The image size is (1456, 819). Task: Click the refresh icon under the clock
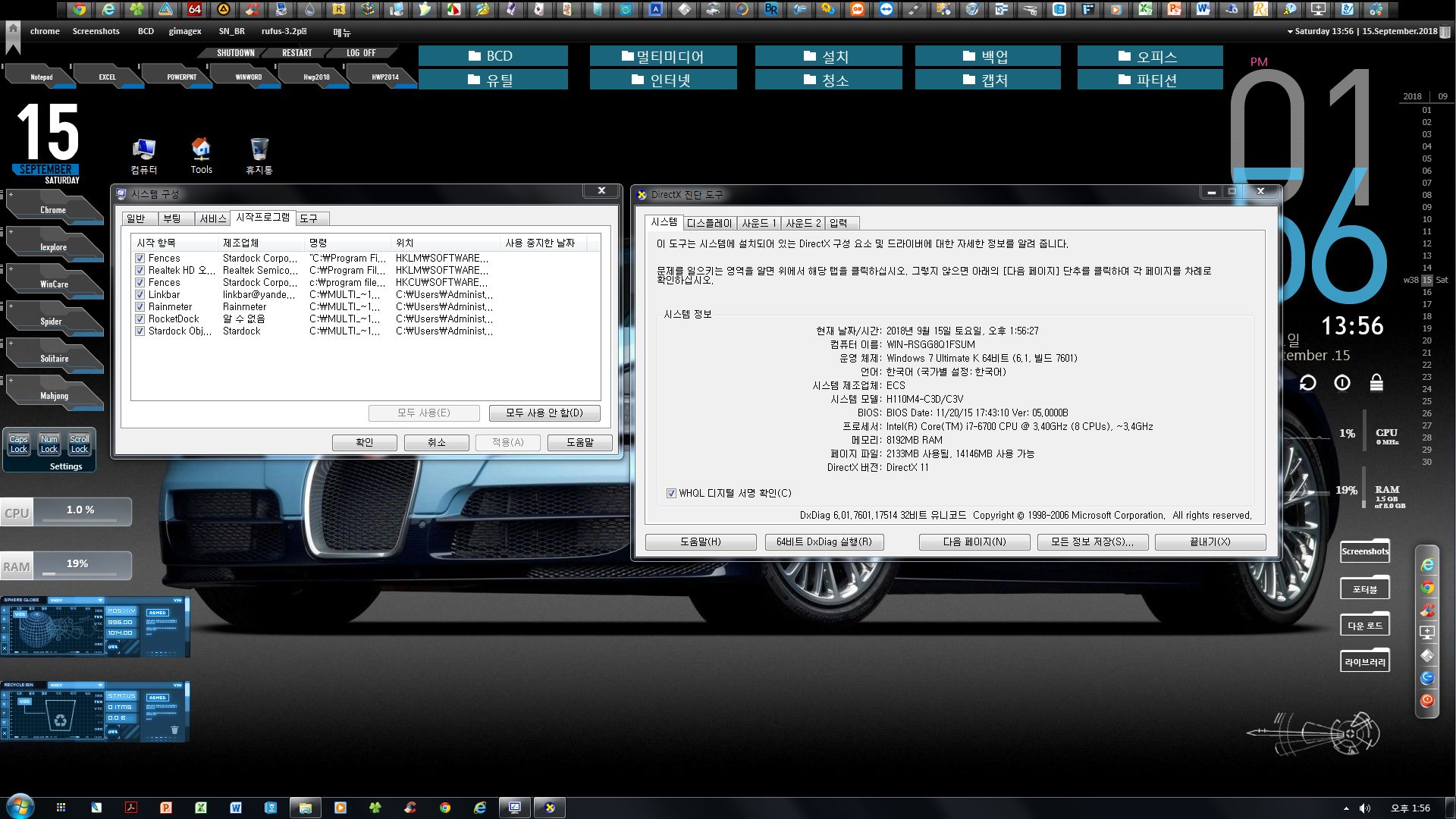click(1307, 383)
